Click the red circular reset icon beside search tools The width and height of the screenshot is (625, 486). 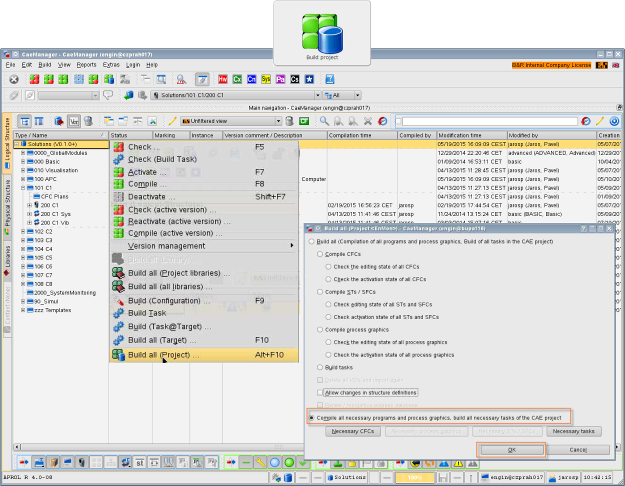point(382,121)
